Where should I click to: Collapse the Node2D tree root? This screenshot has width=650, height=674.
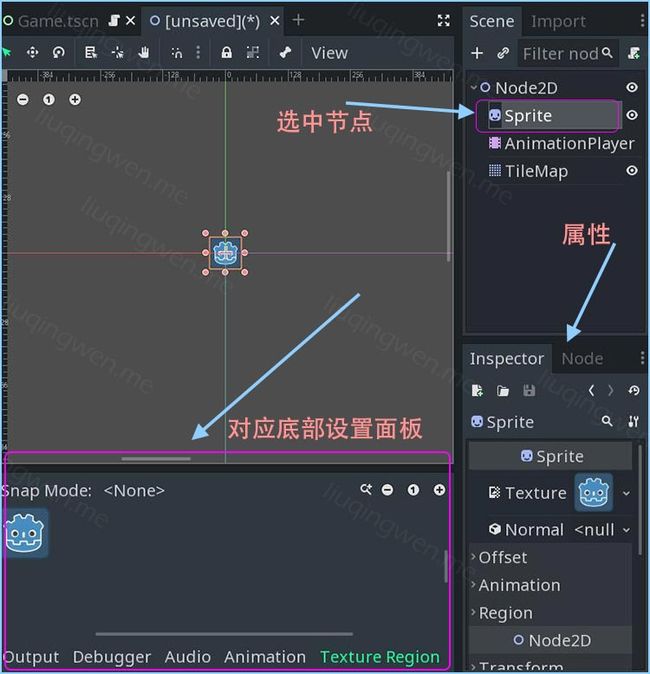point(473,87)
